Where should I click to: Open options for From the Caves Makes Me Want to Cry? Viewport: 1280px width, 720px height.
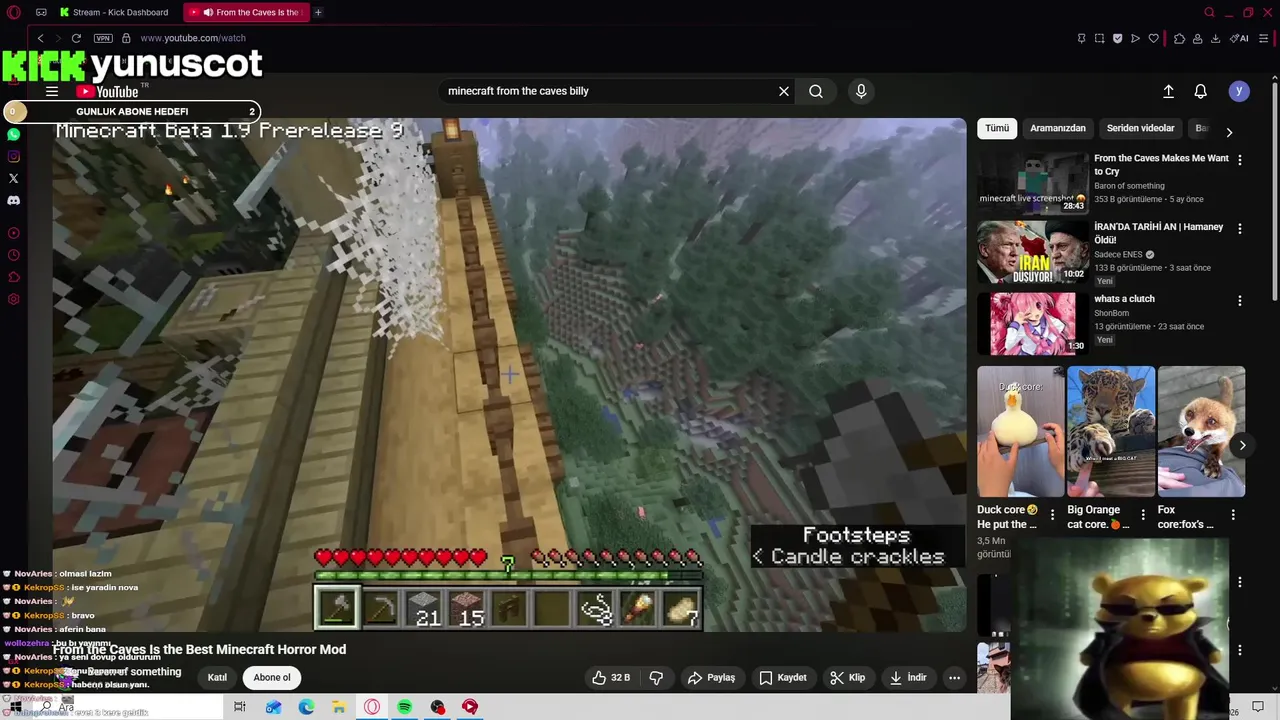1240,160
